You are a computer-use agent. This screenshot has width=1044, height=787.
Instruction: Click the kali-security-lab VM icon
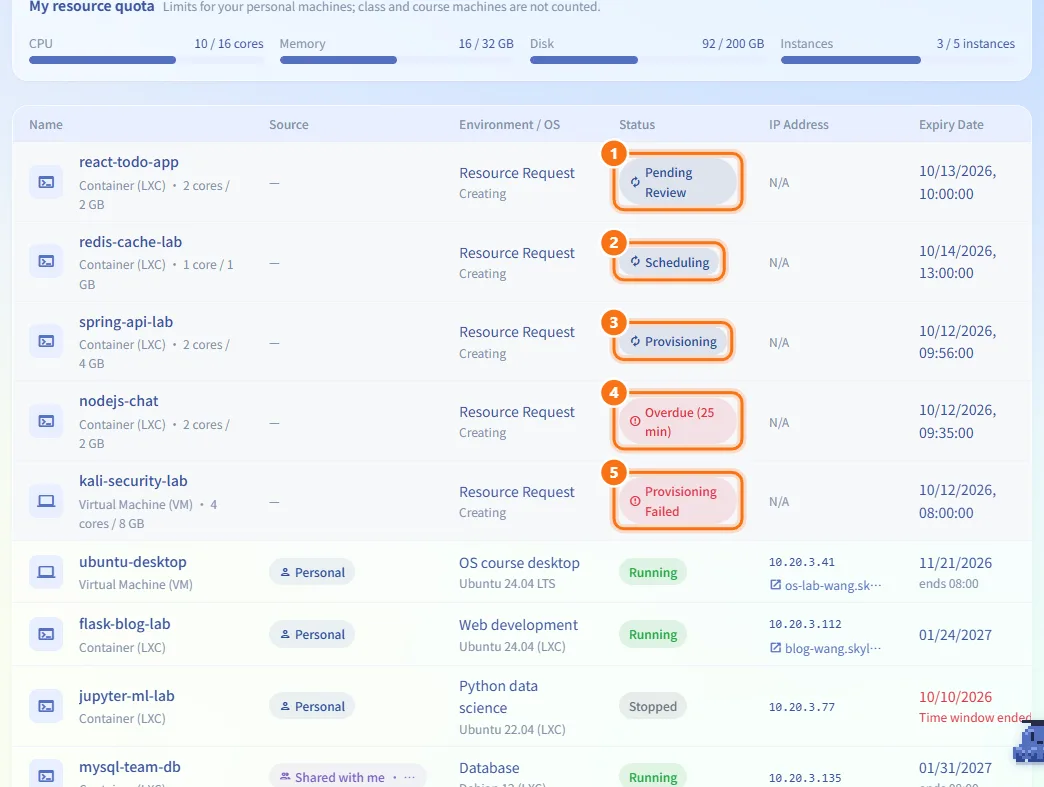coord(46,501)
